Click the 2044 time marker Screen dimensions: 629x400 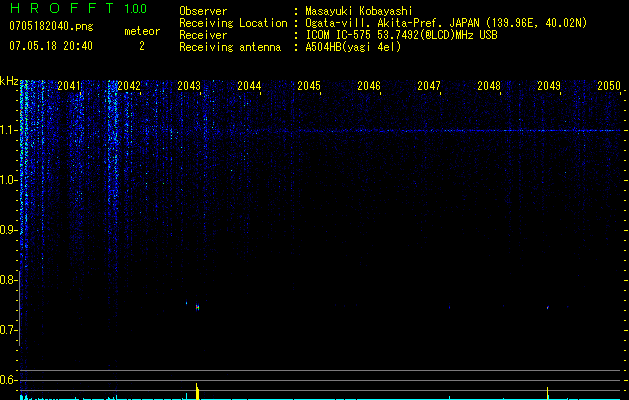pyautogui.click(x=249, y=86)
